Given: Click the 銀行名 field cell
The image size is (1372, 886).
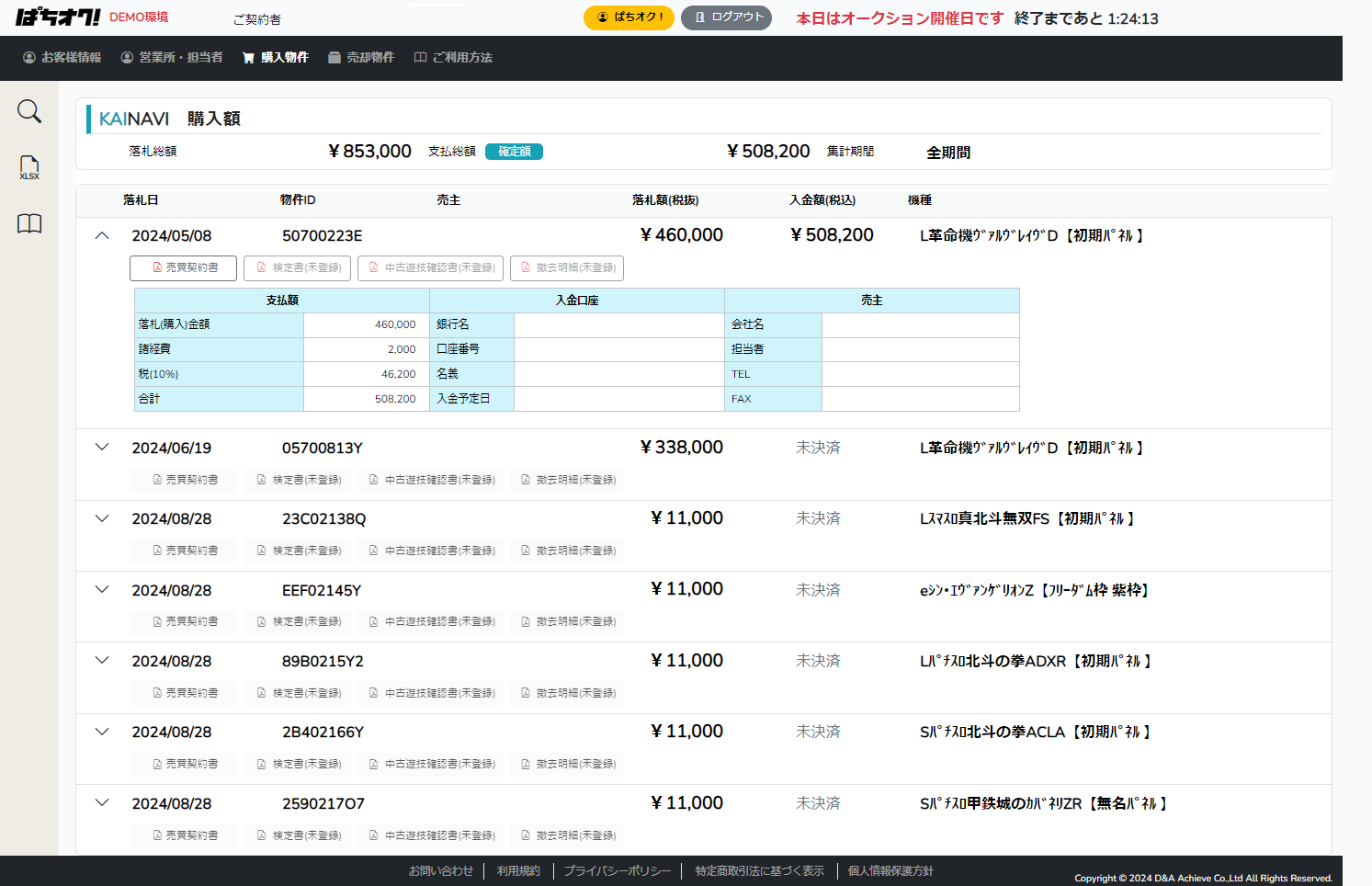Looking at the screenshot, I should coord(619,324).
